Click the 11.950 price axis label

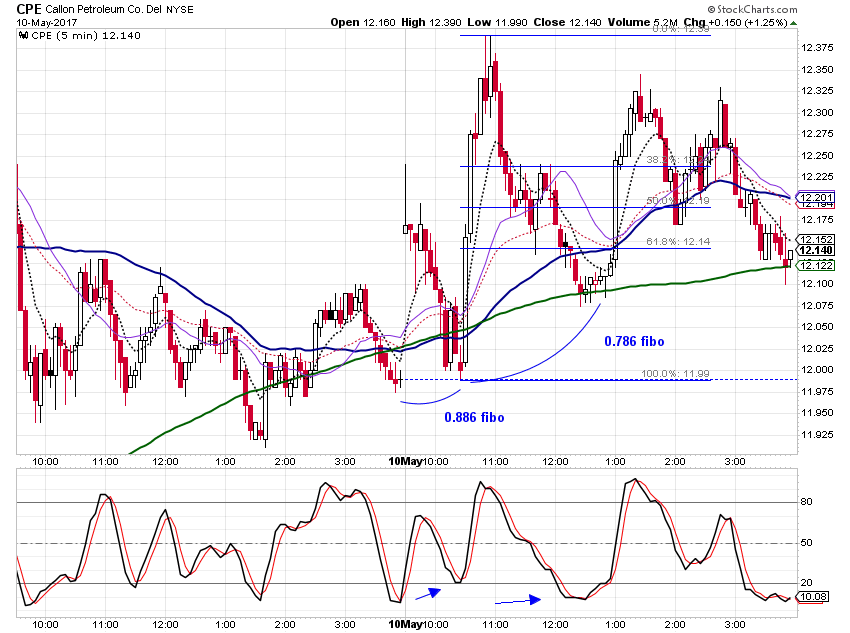[x=817, y=412]
